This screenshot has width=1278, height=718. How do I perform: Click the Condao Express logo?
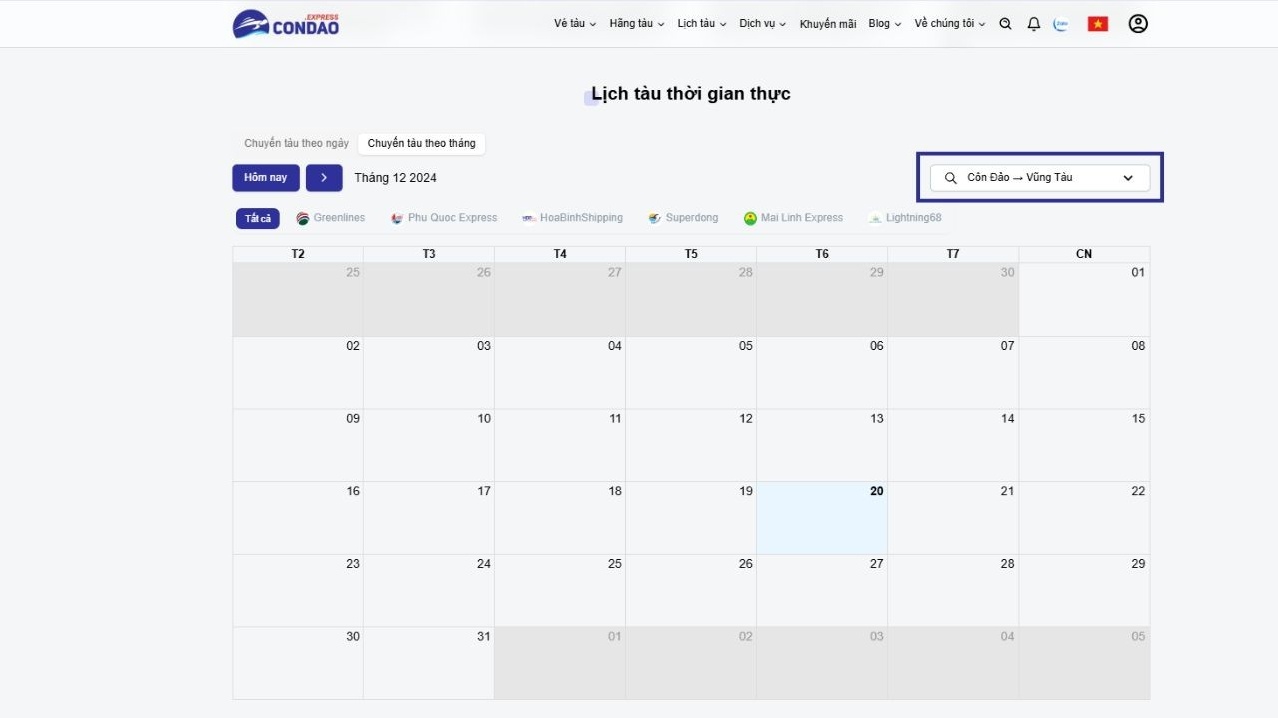[286, 24]
